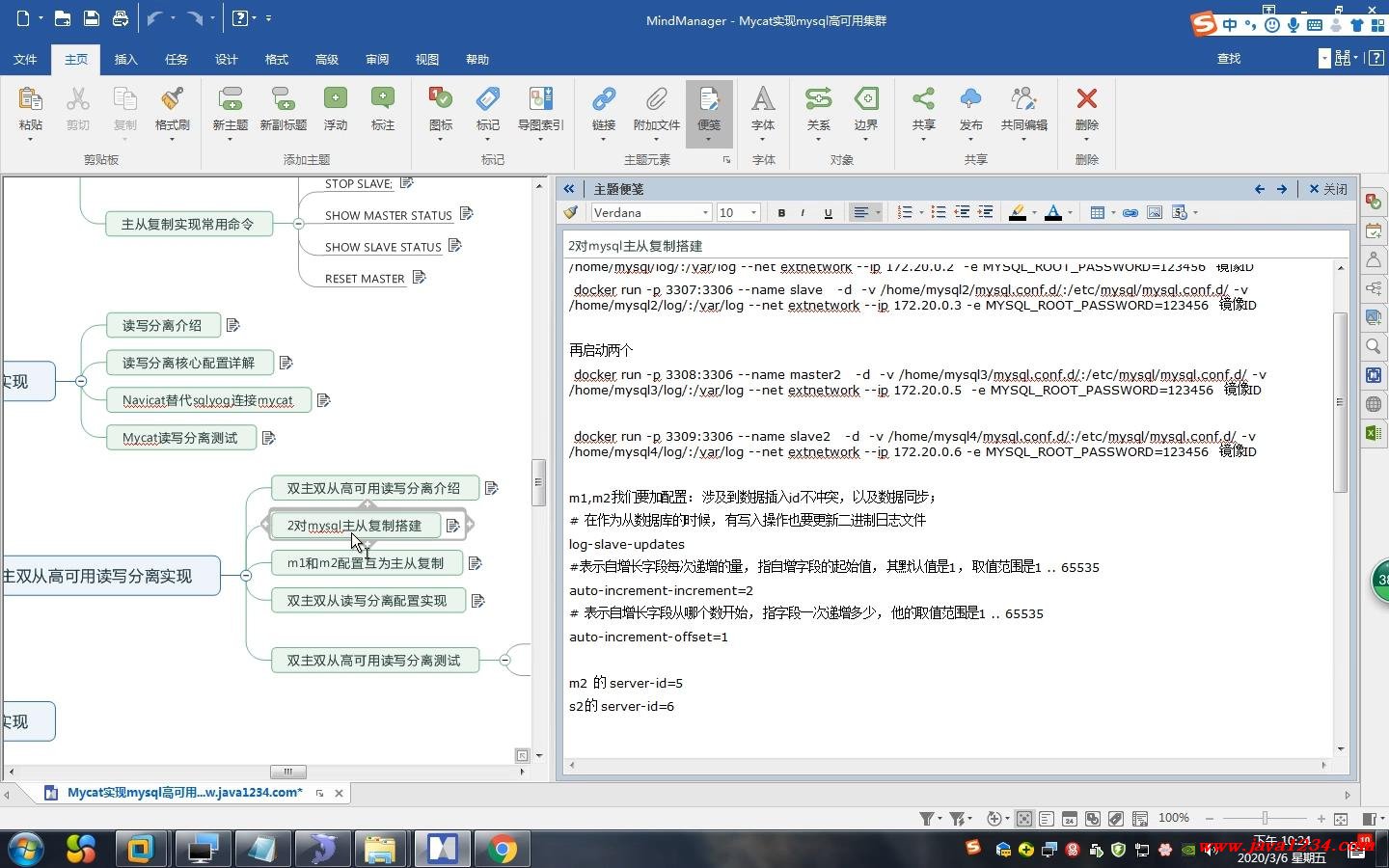Switch to 任务 (Task) ribbon tab

(177, 59)
